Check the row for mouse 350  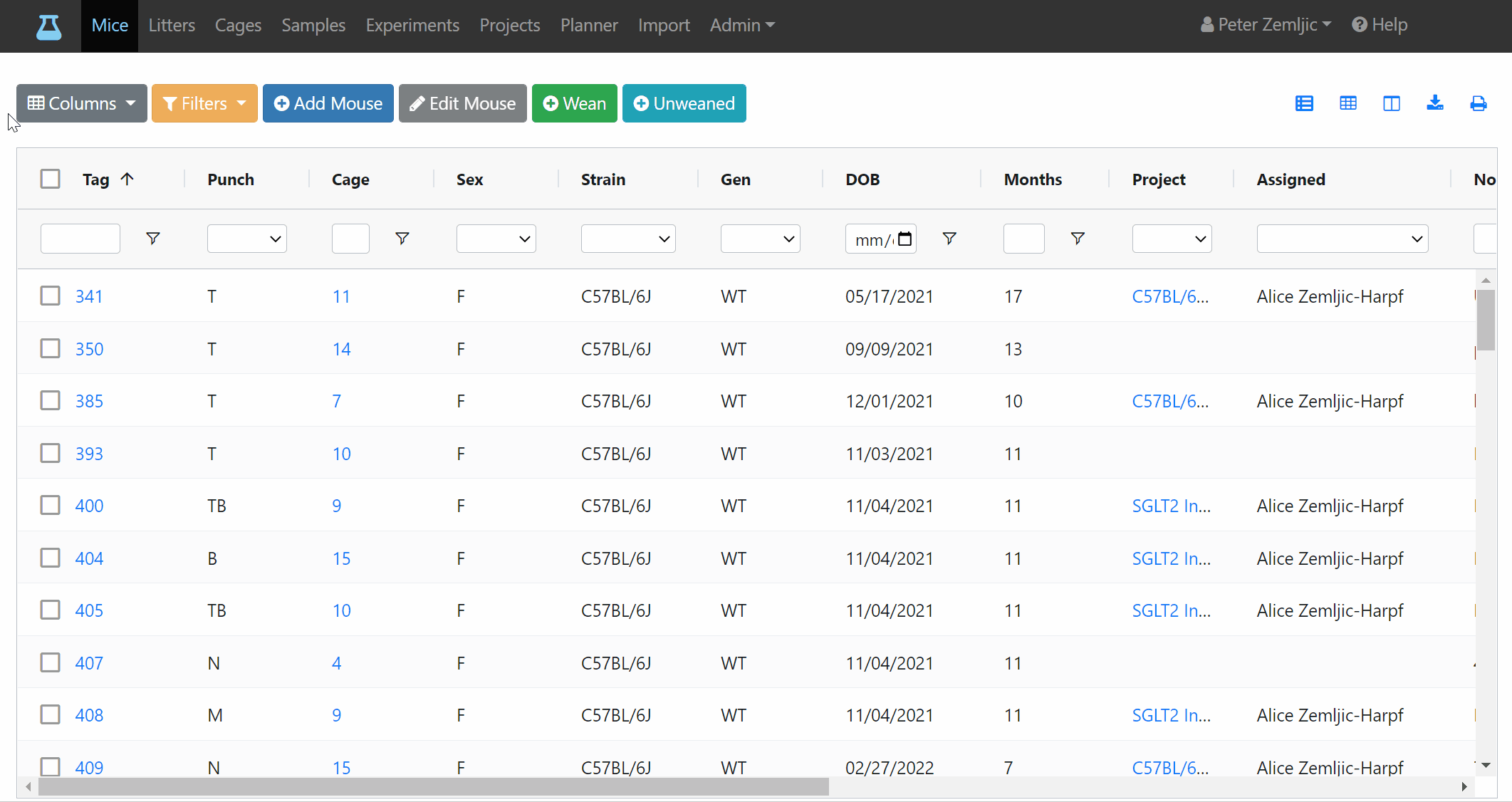pos(50,348)
